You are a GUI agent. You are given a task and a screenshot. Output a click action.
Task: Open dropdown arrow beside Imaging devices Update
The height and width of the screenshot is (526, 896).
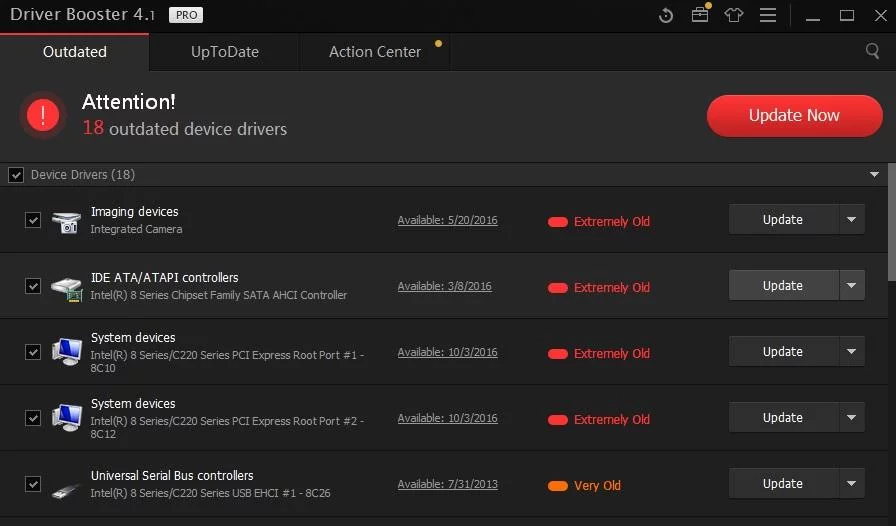(x=852, y=220)
